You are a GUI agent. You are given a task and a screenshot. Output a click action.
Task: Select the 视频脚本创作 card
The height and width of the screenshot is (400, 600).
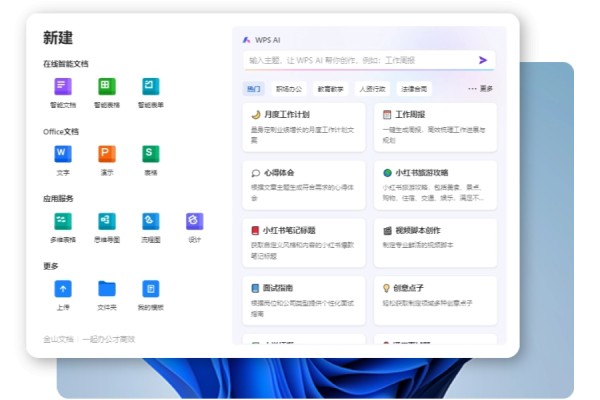click(438, 240)
